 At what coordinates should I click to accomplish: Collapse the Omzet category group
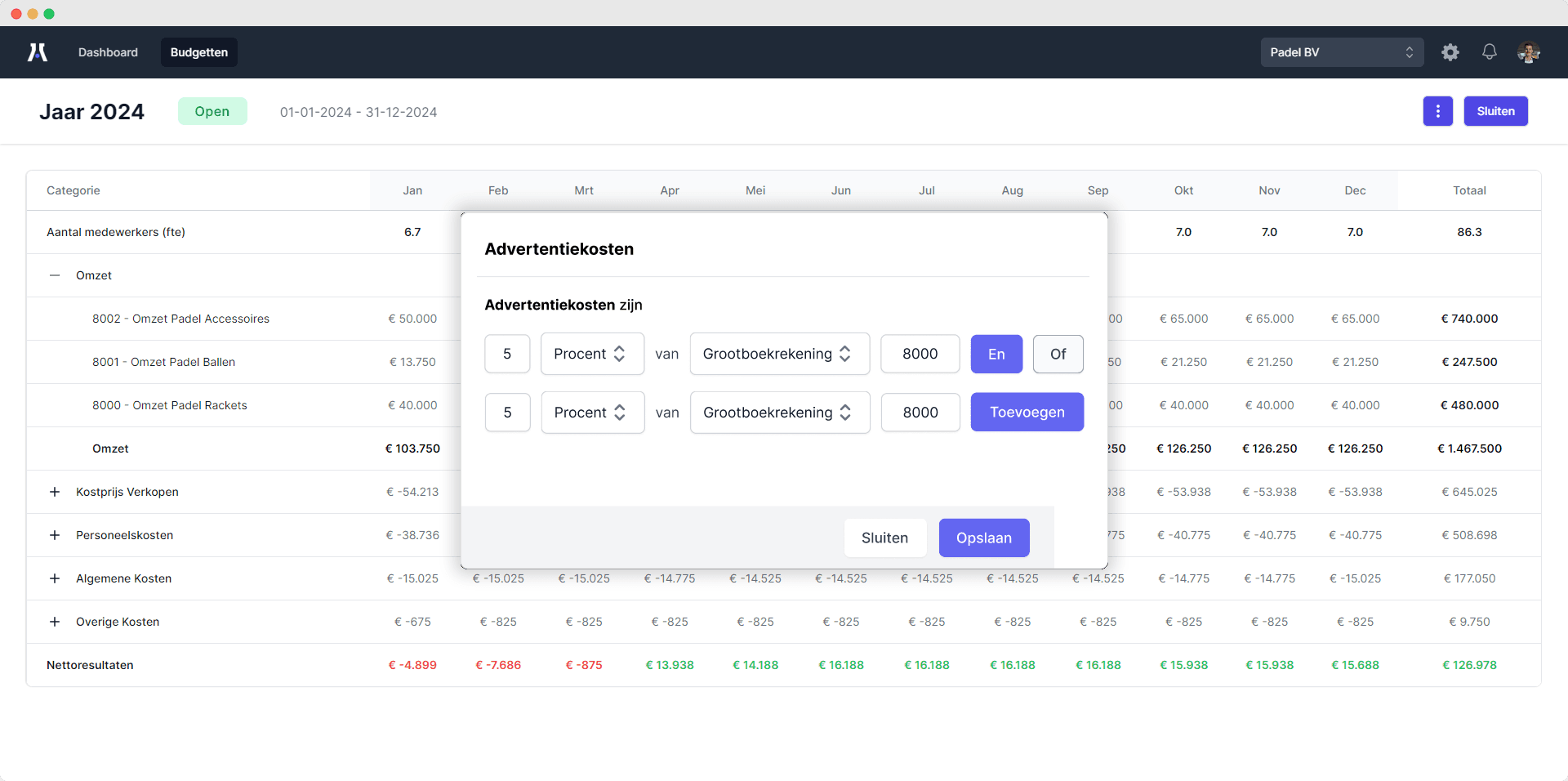point(55,275)
